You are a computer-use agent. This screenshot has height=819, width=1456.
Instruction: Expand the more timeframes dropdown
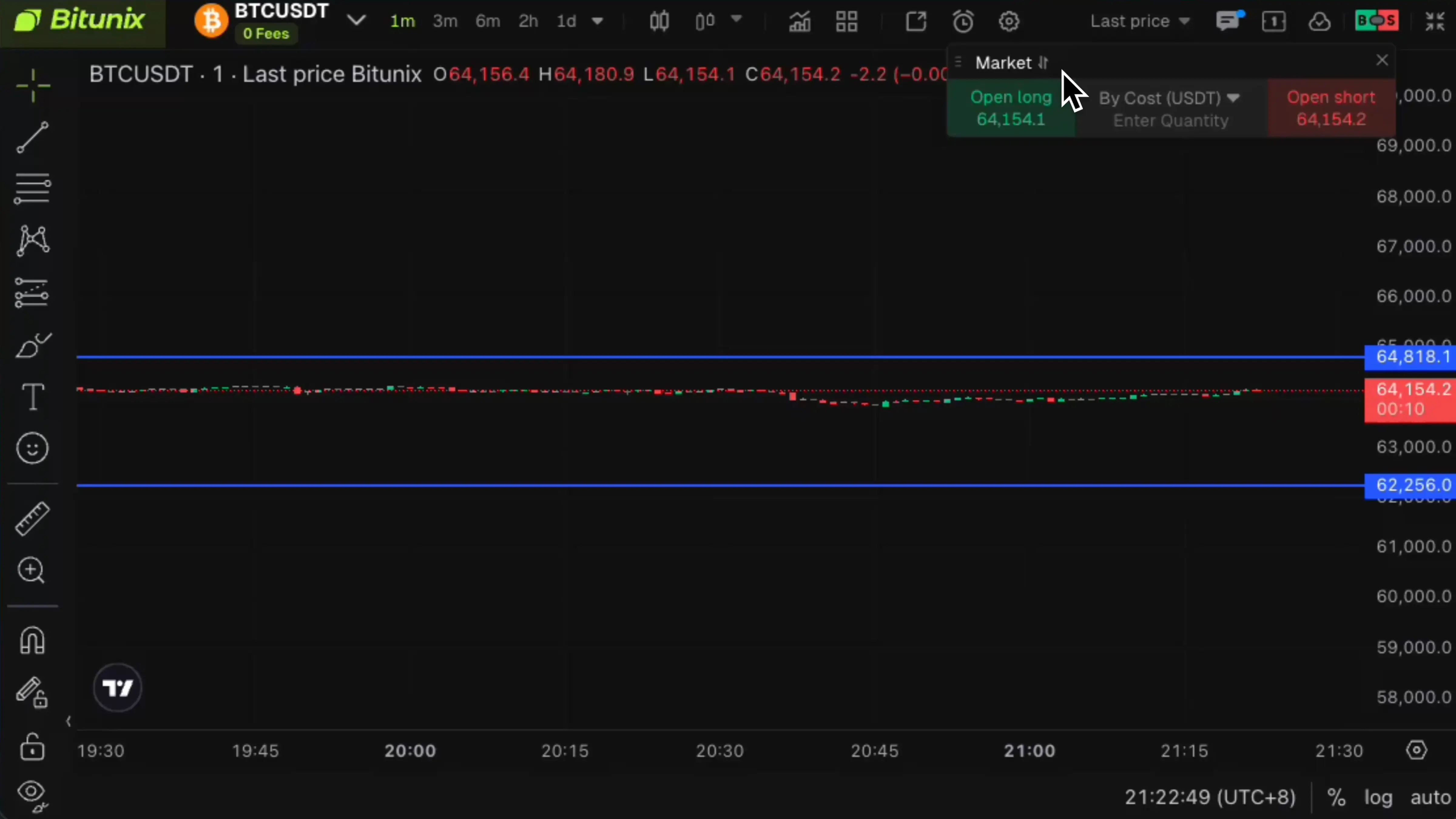(598, 22)
